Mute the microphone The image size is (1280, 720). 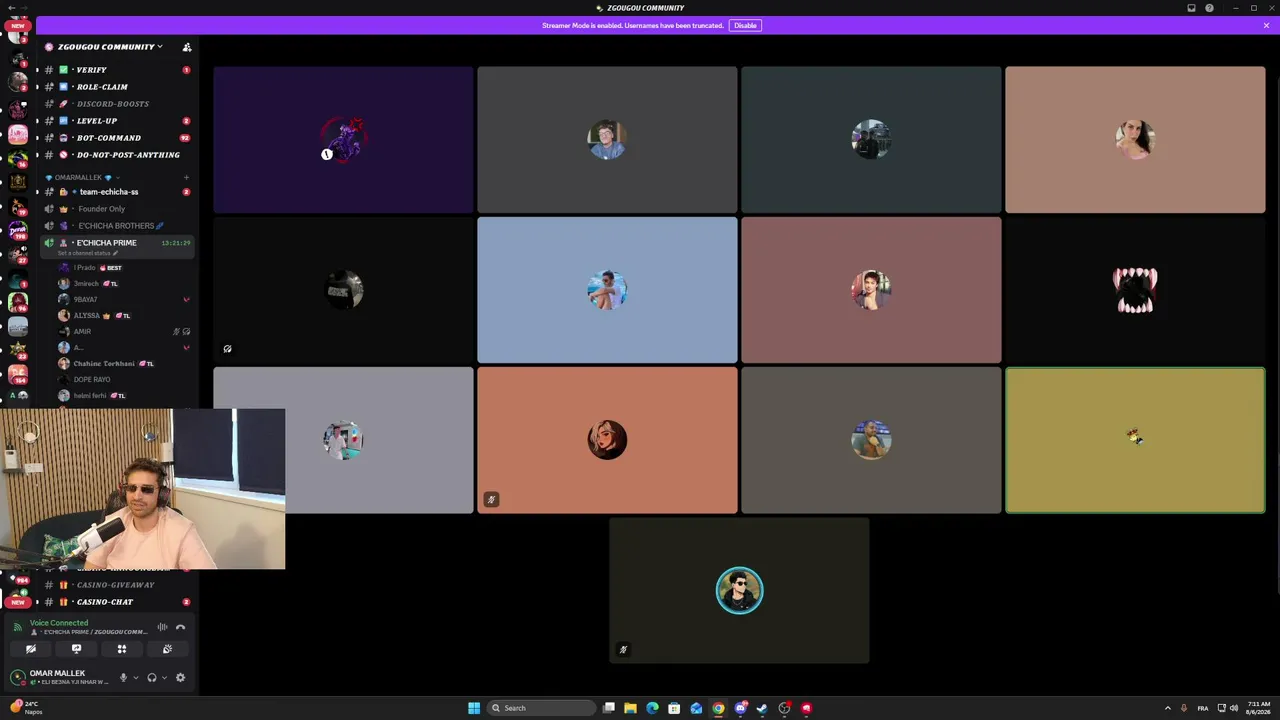(x=123, y=677)
